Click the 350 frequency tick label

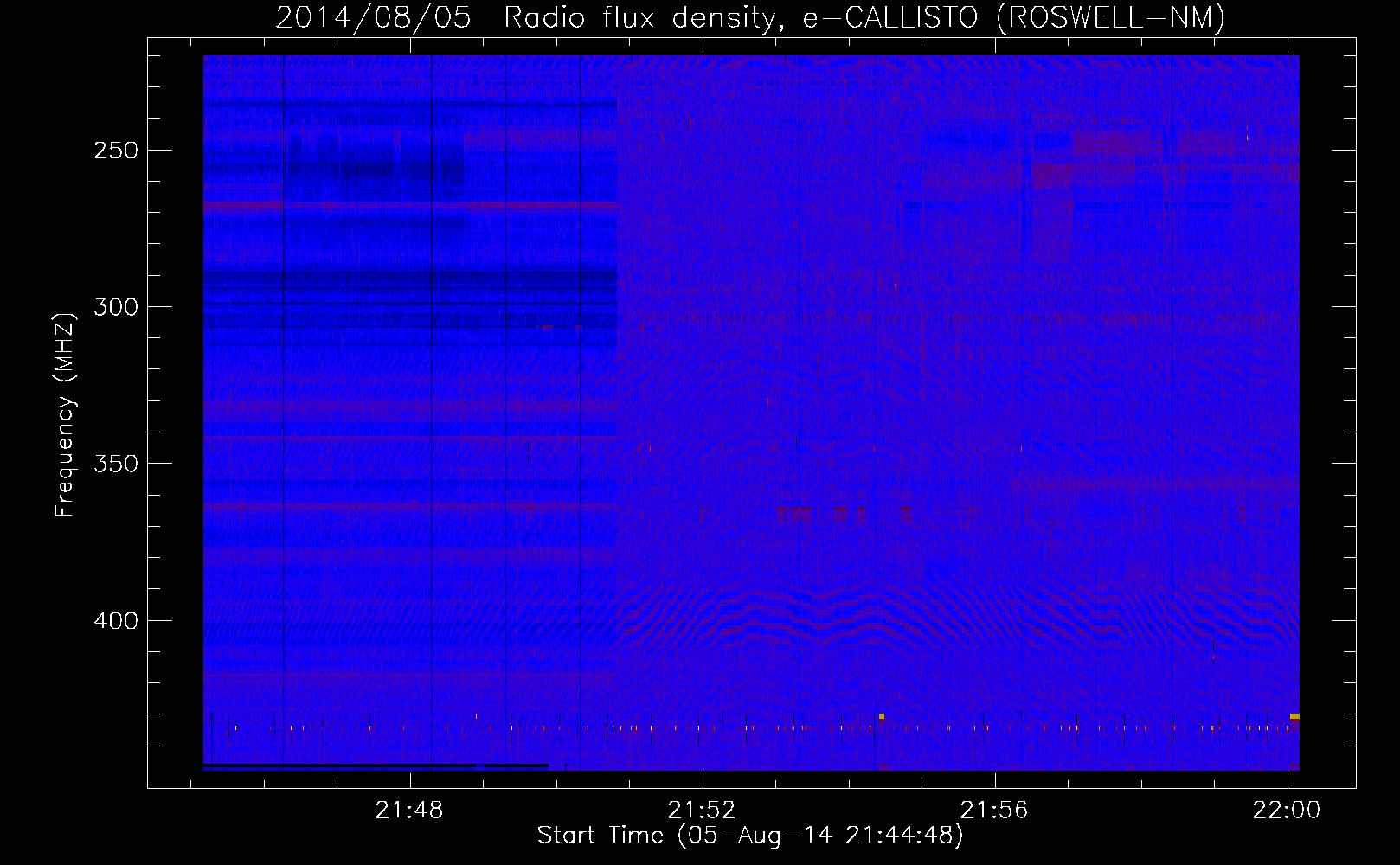click(116, 464)
